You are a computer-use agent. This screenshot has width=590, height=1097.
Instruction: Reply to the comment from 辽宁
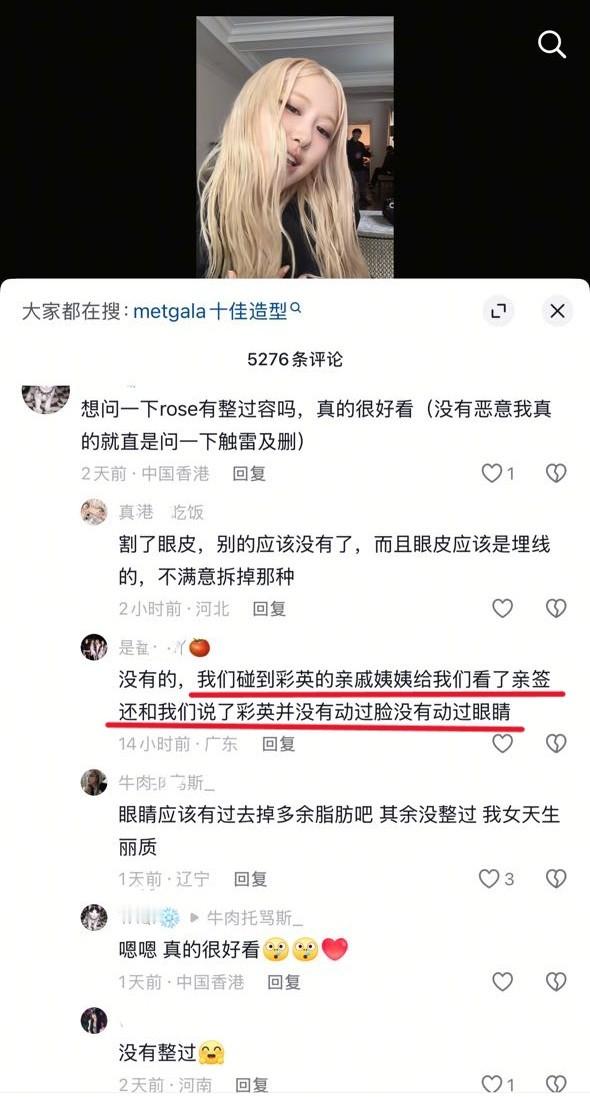click(x=251, y=879)
